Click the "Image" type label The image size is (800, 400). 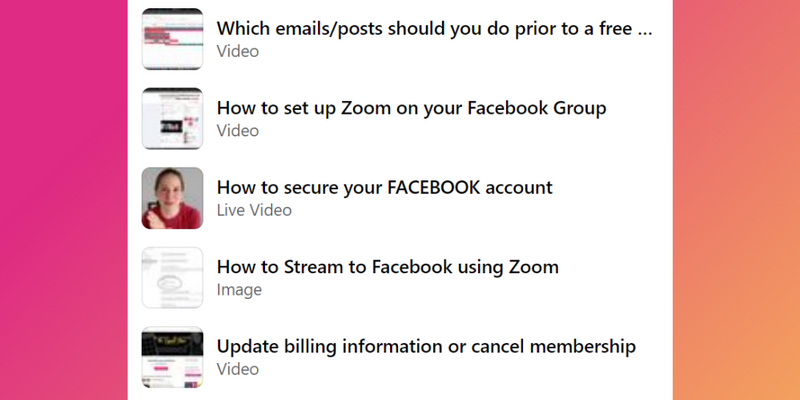(x=239, y=290)
